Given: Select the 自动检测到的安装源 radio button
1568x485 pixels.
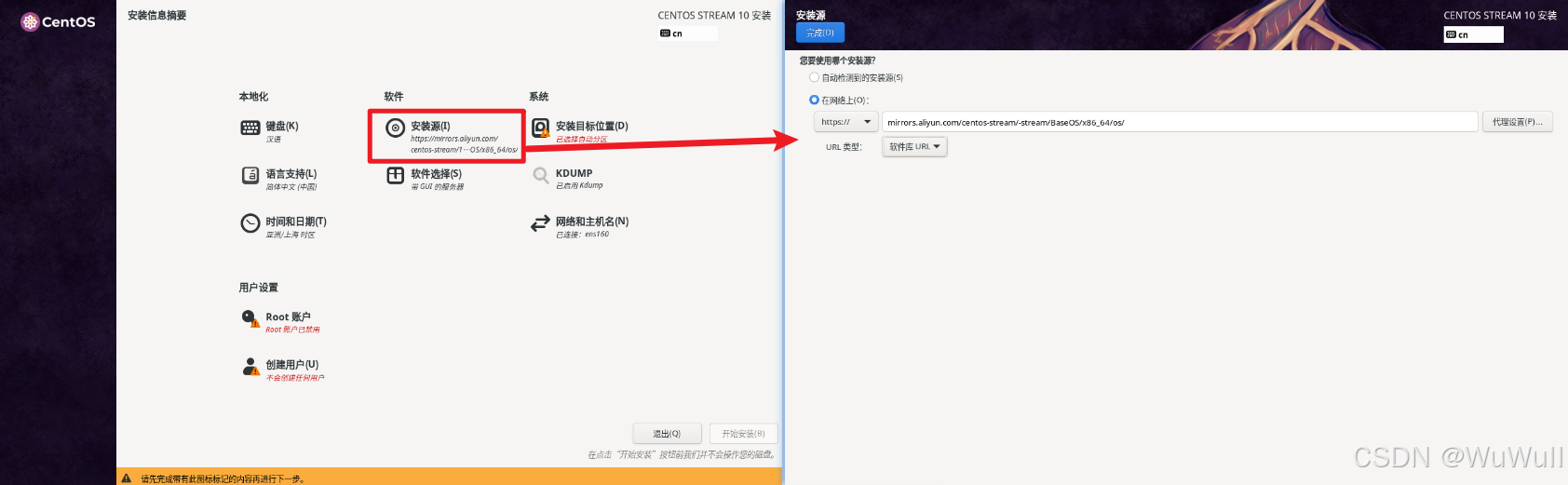Looking at the screenshot, I should tap(814, 77).
